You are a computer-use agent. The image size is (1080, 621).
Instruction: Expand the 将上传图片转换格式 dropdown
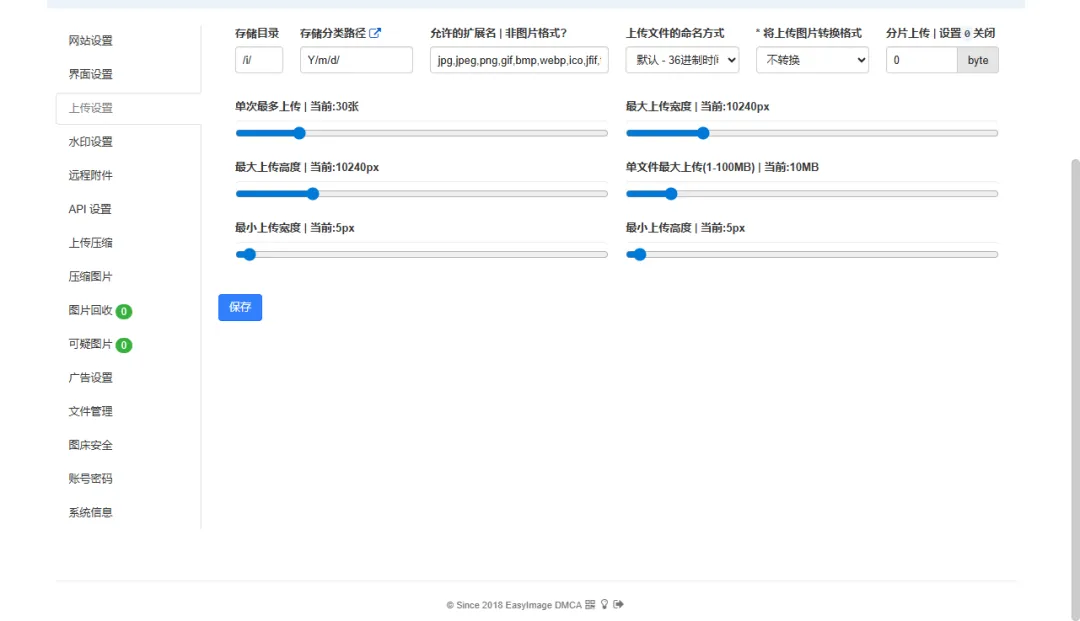[x=812, y=60]
